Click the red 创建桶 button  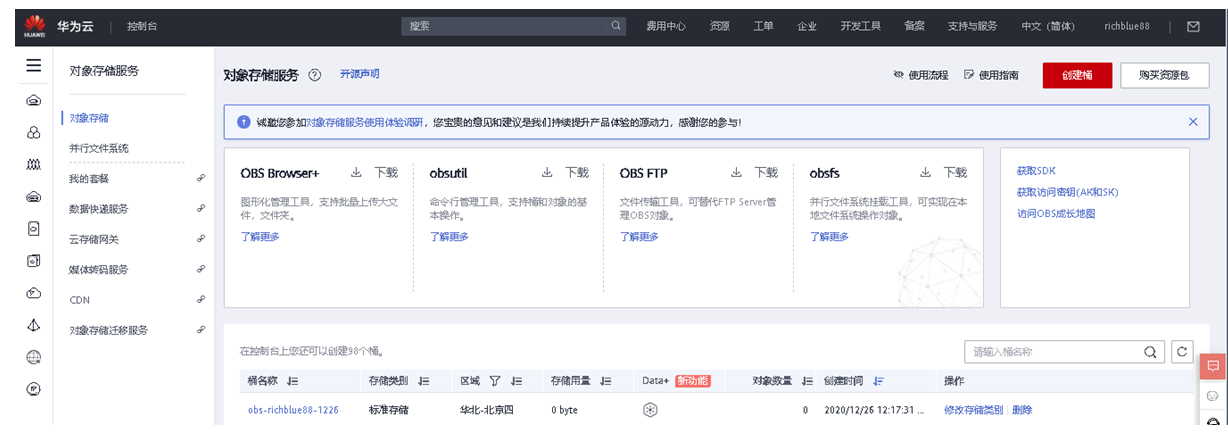click(x=1077, y=75)
